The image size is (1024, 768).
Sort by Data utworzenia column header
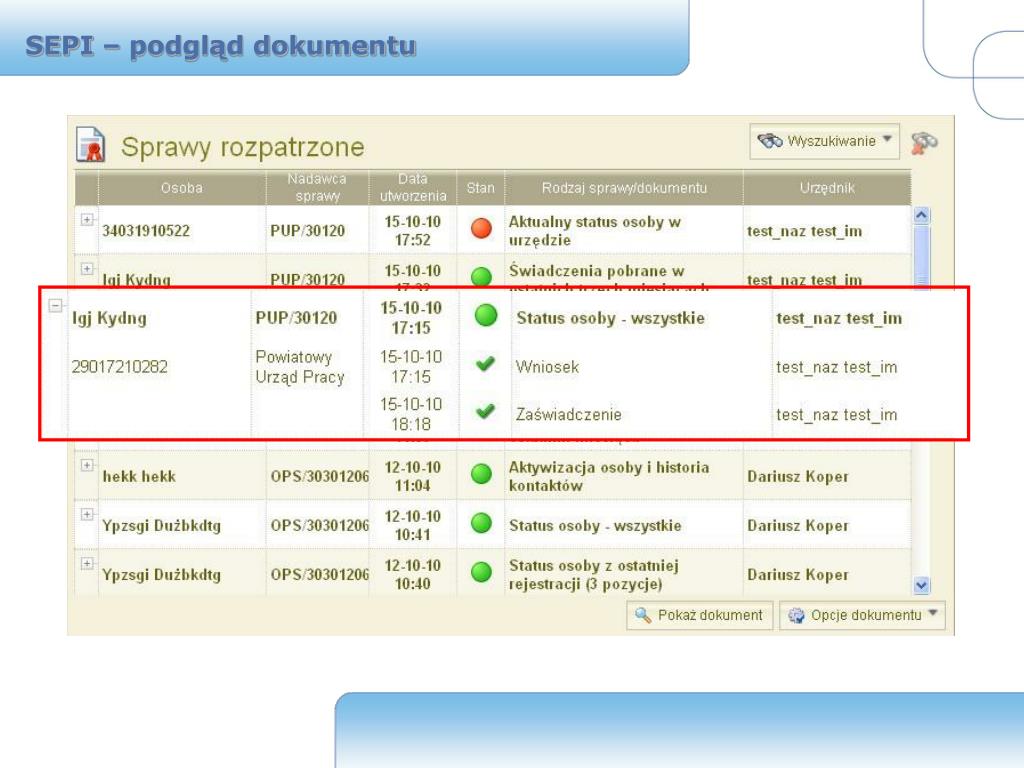pos(413,187)
